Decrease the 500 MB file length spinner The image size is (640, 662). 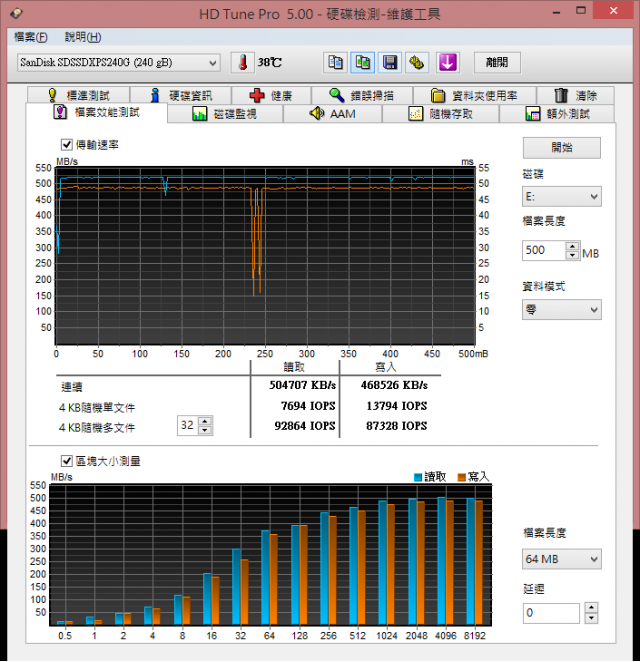(572, 255)
